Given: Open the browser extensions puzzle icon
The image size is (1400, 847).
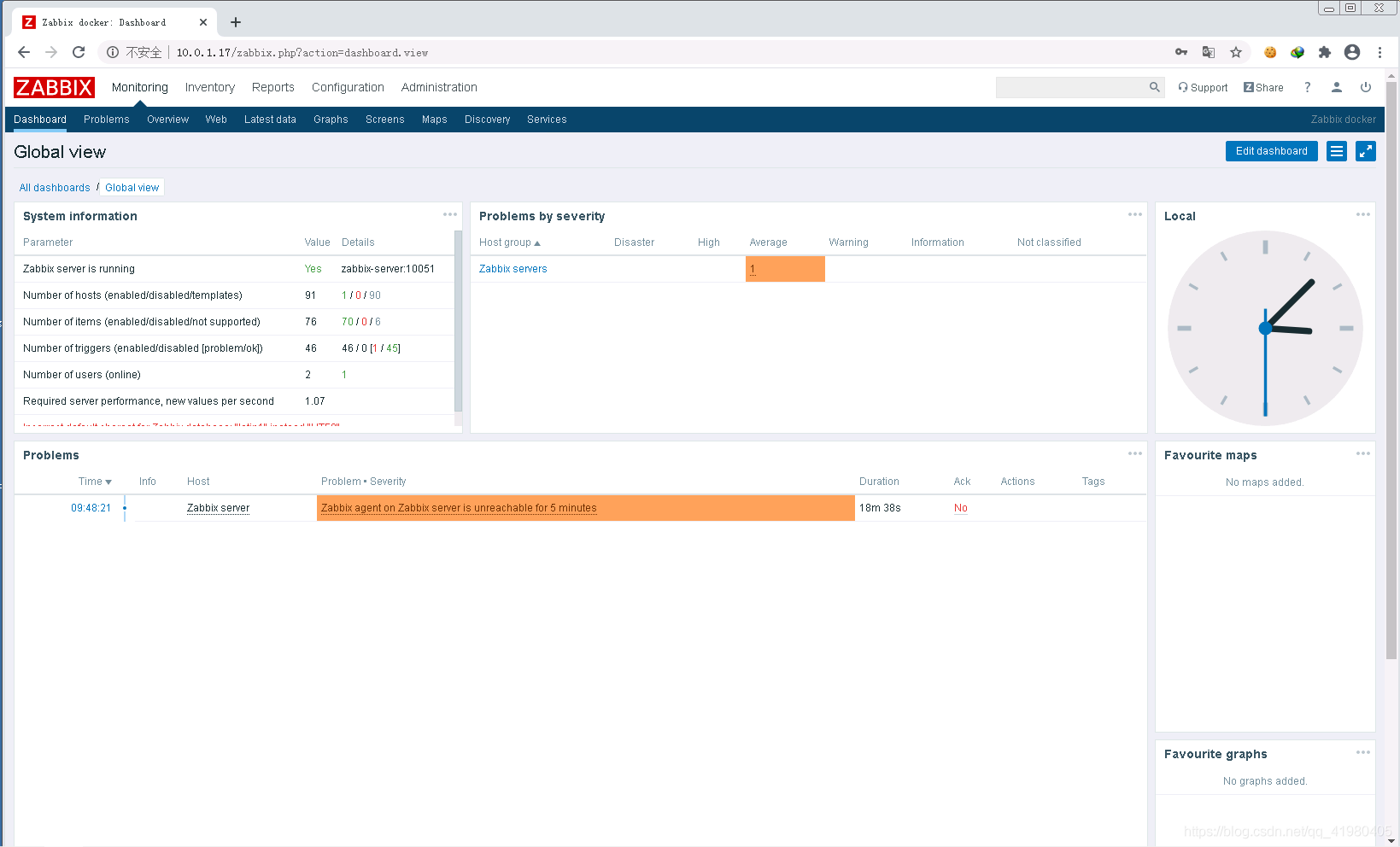Looking at the screenshot, I should (1325, 52).
